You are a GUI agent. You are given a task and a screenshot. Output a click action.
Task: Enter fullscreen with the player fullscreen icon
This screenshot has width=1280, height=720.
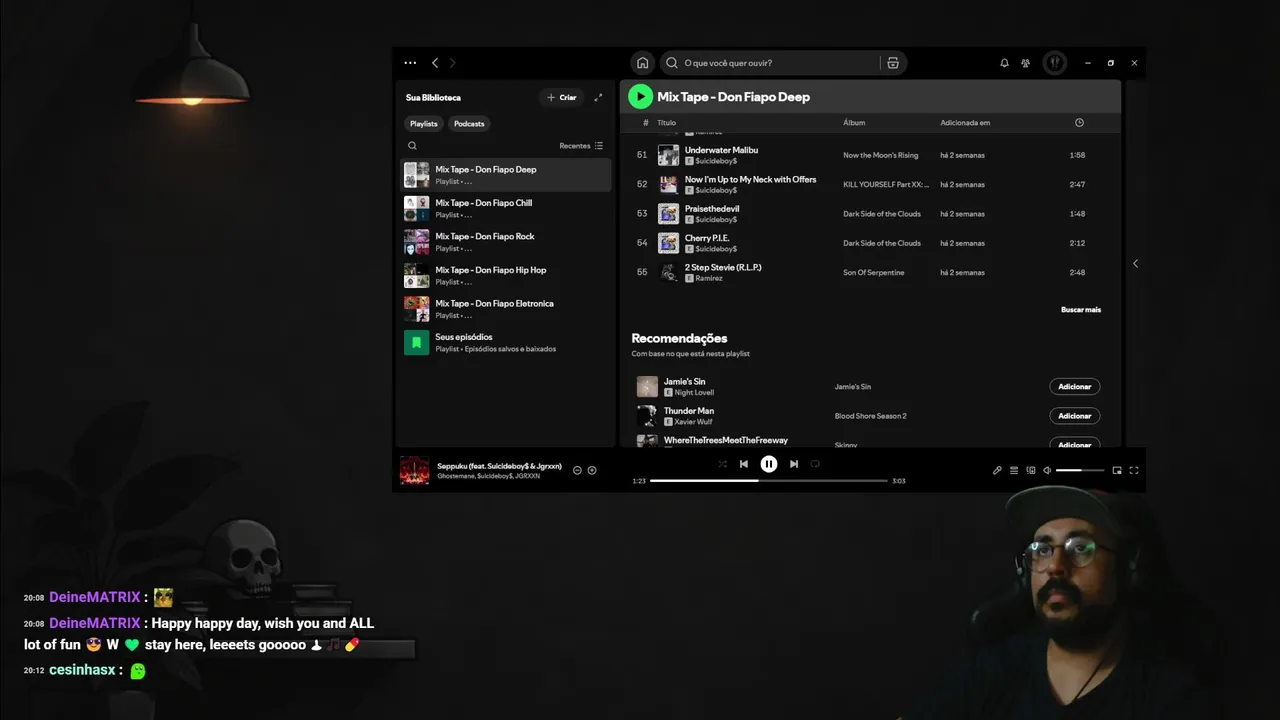tap(1134, 470)
